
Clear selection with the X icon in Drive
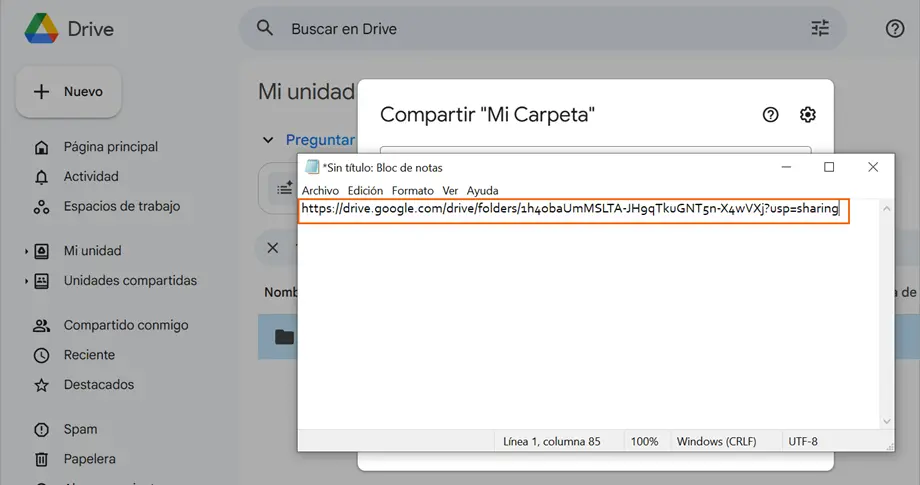click(x=273, y=248)
